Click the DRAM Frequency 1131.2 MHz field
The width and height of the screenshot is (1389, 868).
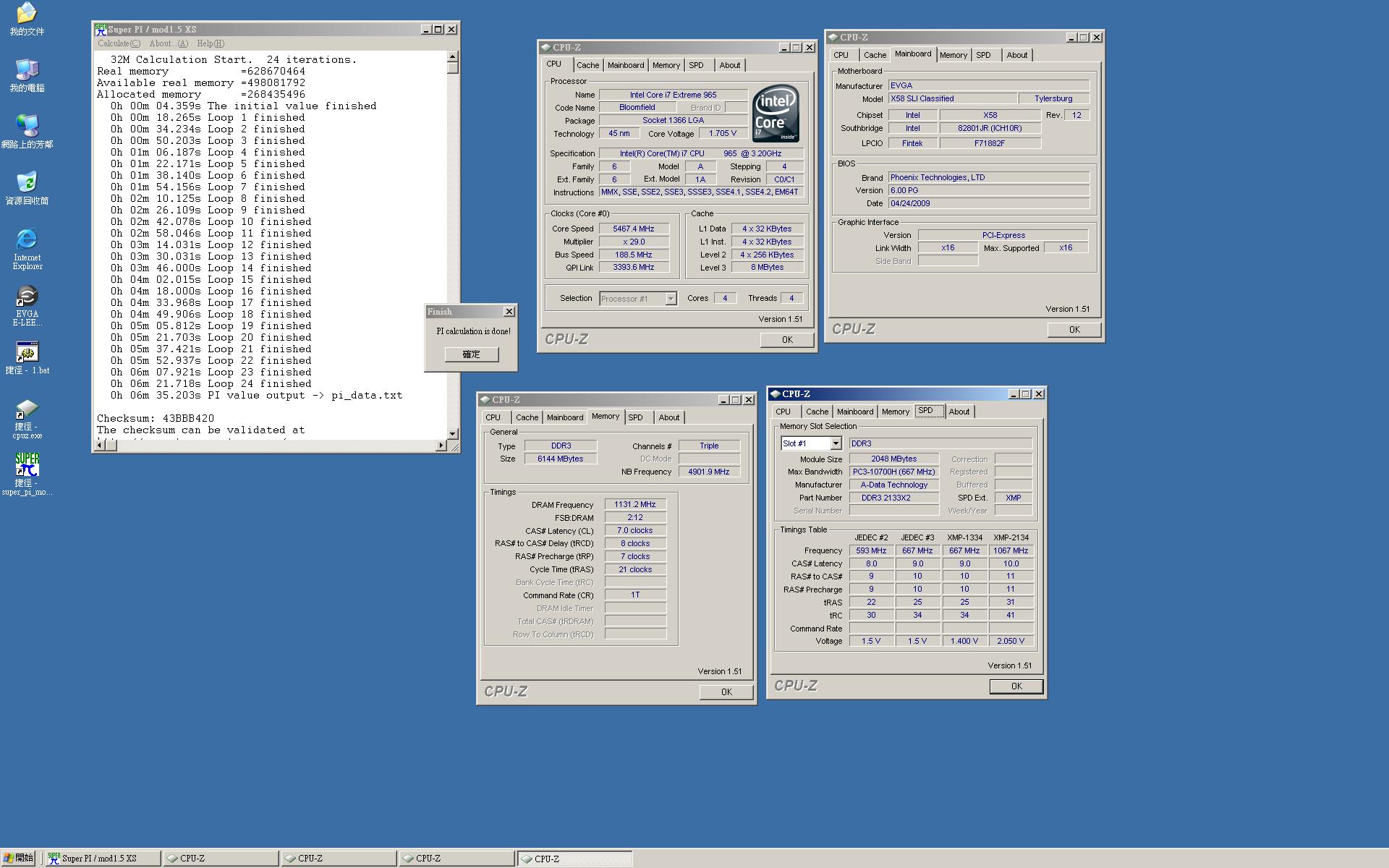pos(635,505)
